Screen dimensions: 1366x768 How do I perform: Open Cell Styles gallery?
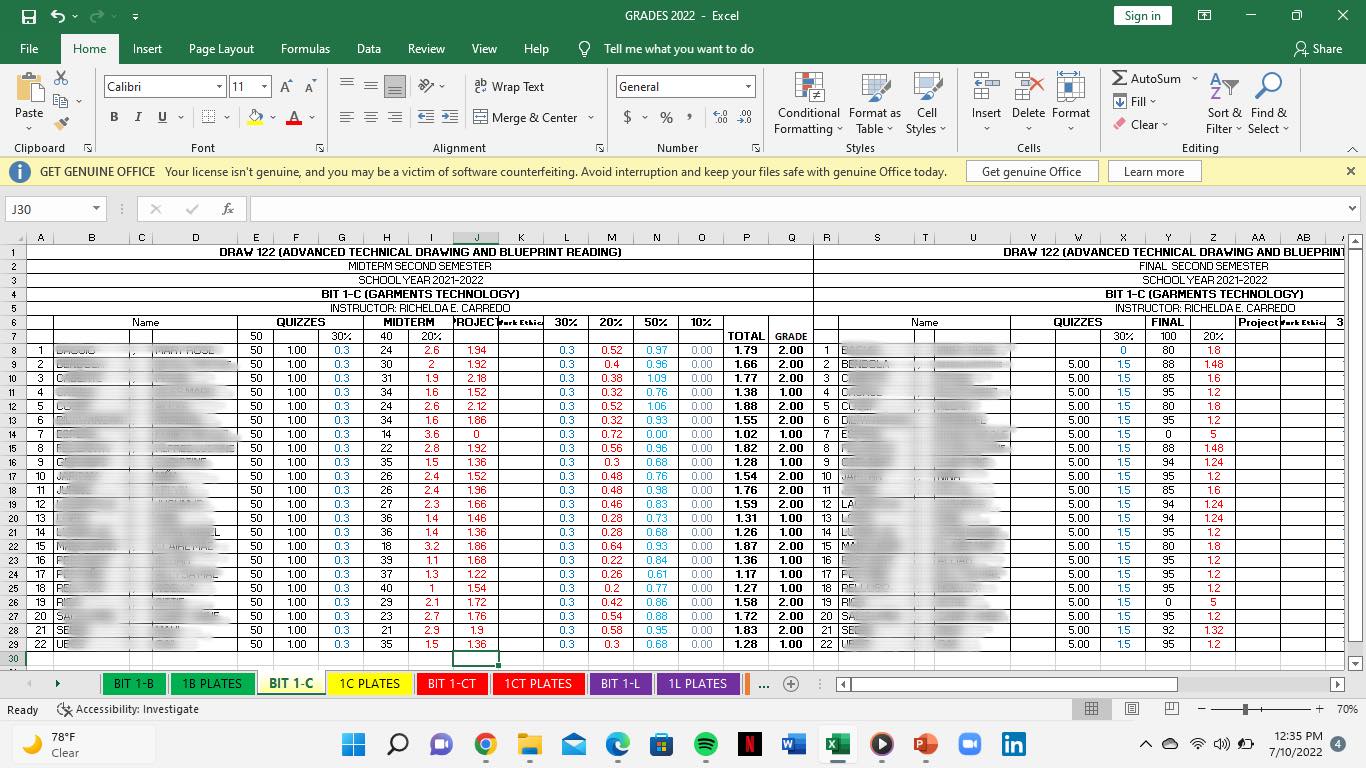tap(927, 103)
